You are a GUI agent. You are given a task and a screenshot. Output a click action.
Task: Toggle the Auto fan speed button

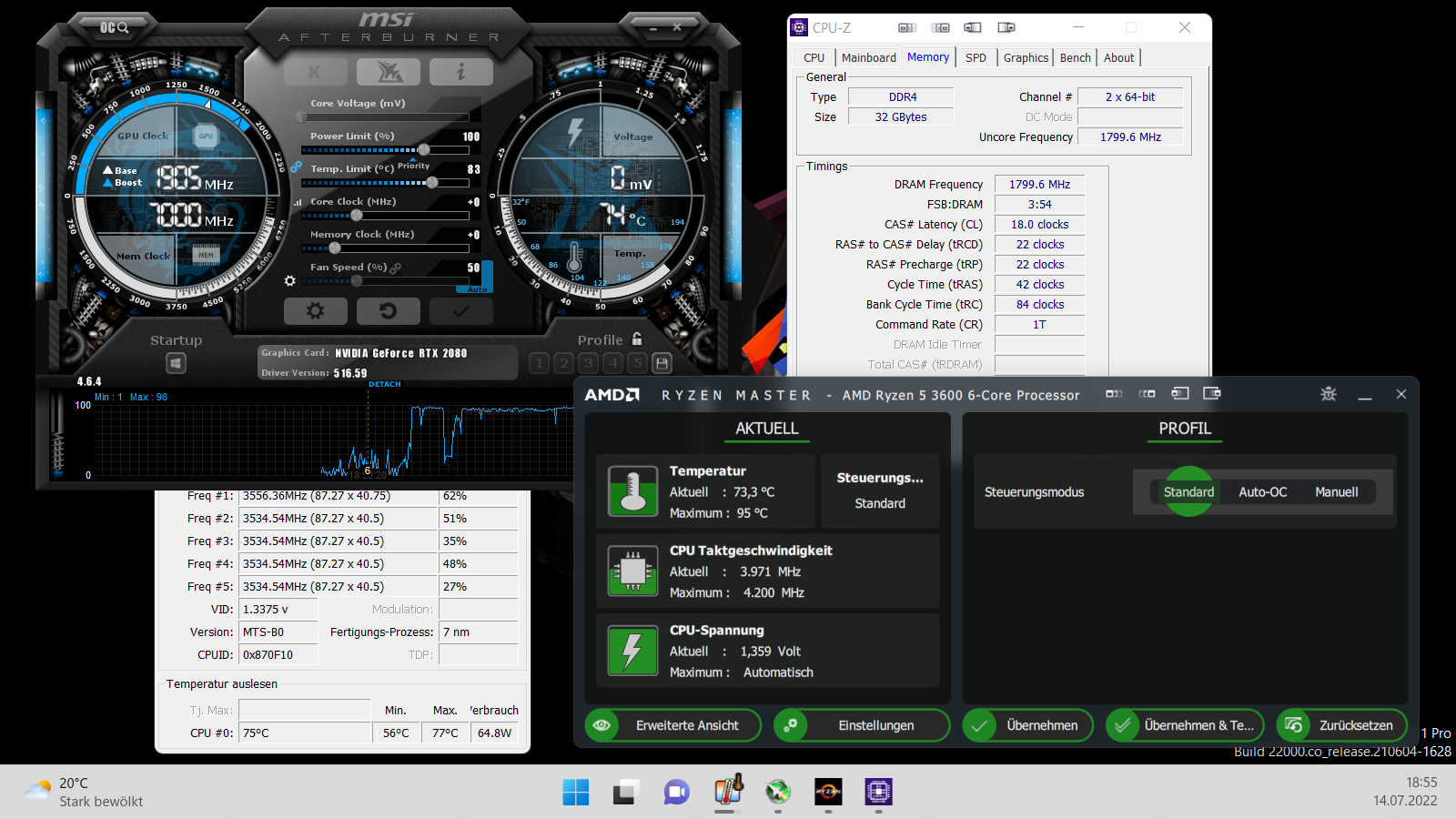coord(478,289)
